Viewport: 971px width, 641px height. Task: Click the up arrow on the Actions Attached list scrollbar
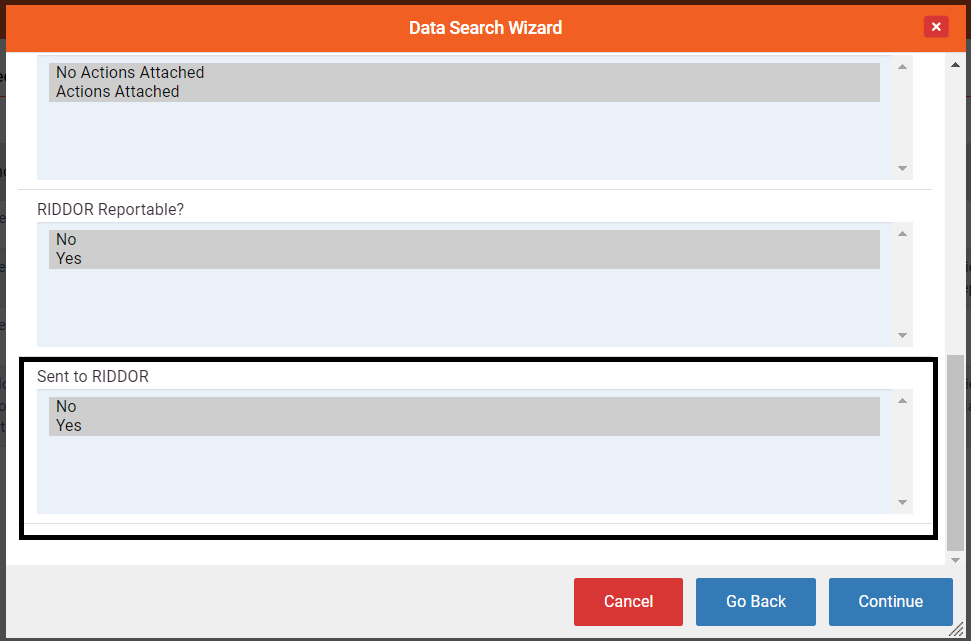tap(901, 65)
